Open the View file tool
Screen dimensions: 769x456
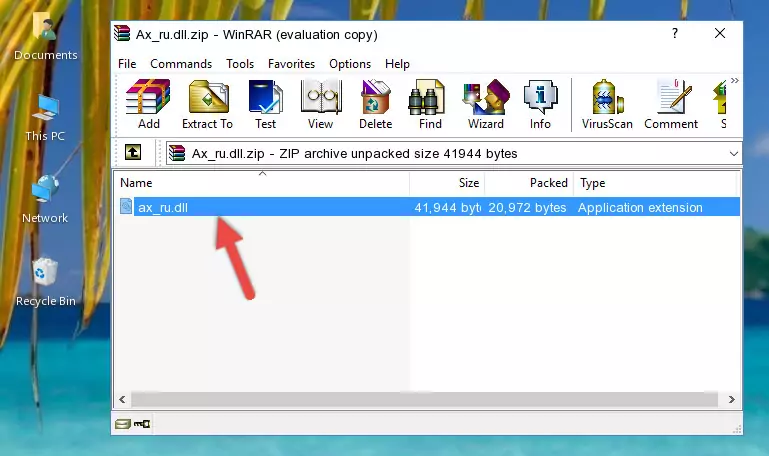[321, 104]
